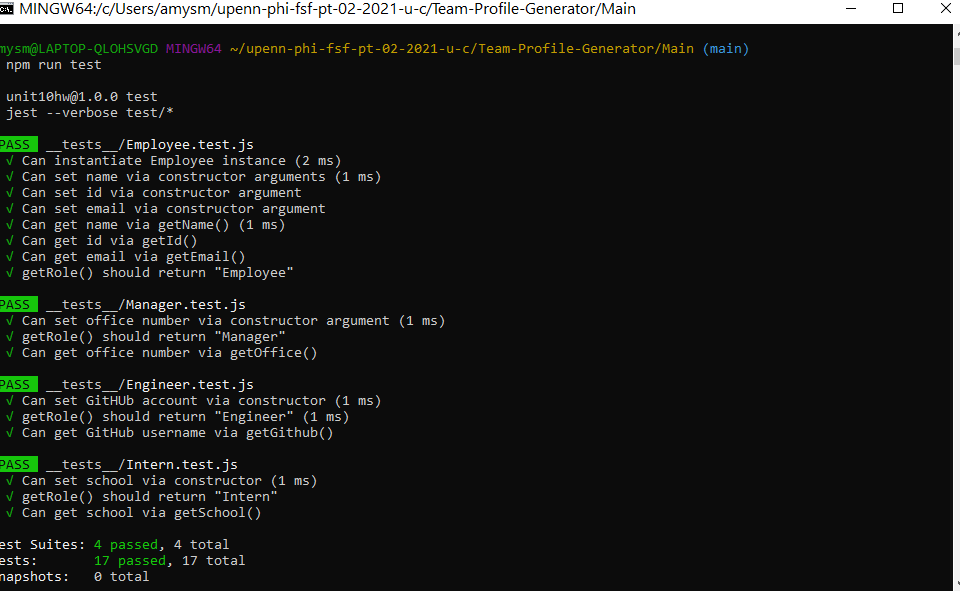Open the window system menu via terminal icon
Screen dimensions: 960x591
click(10, 9)
